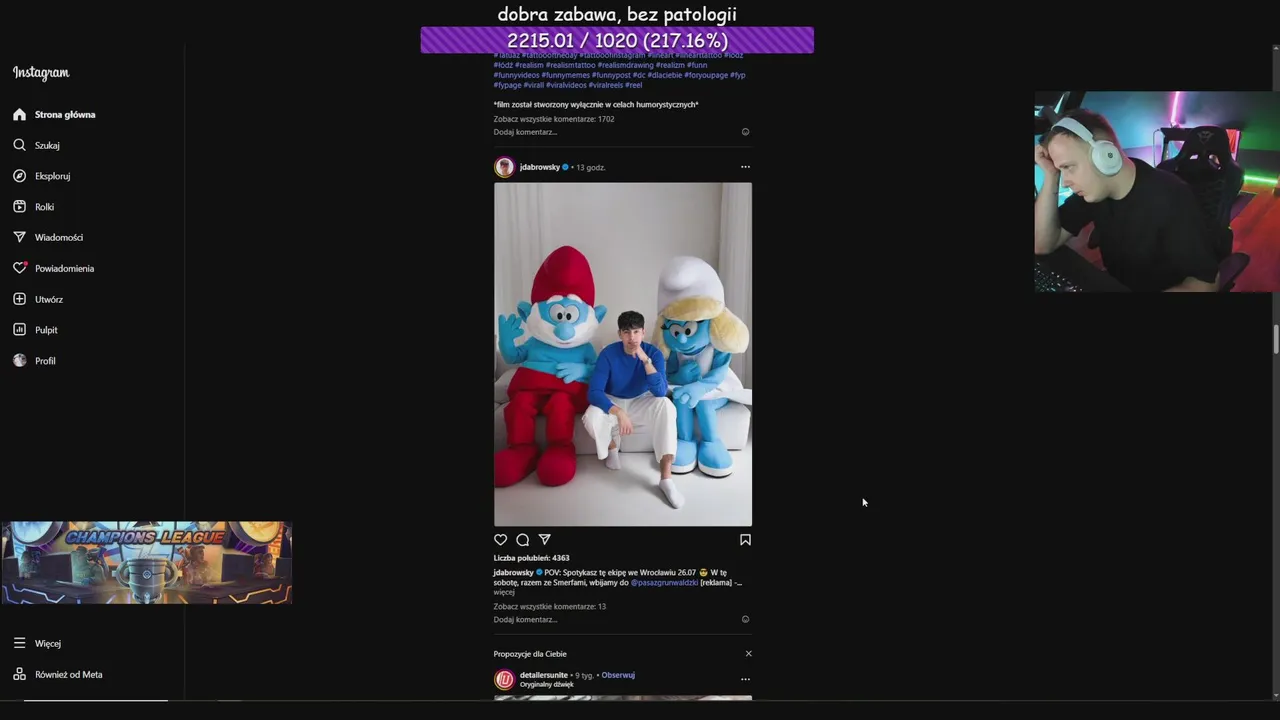Open the Smurfs photo post
This screenshot has width=1280, height=720.
click(623, 354)
